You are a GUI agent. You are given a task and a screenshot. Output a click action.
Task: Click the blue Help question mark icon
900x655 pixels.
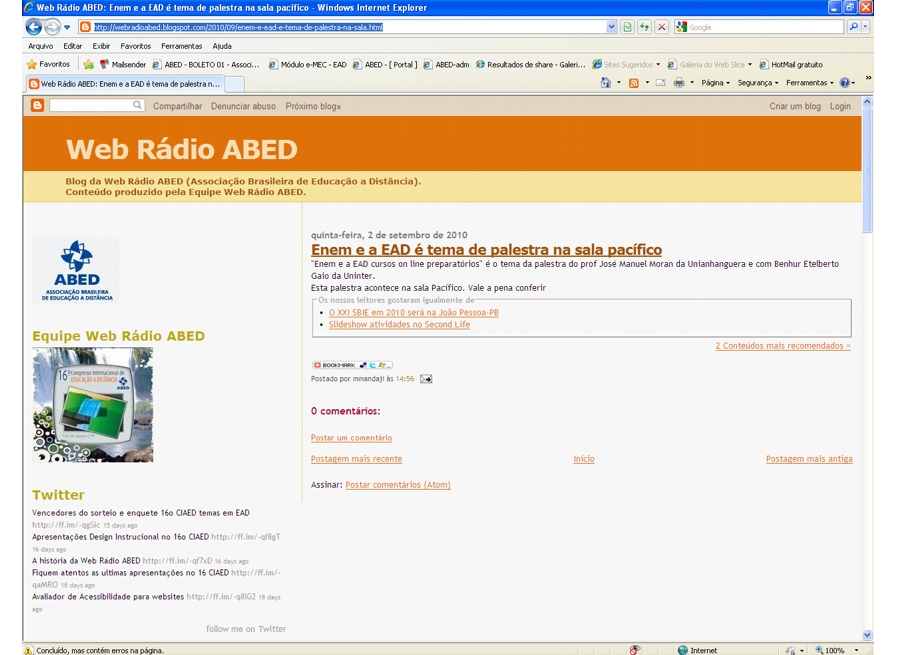pyautogui.click(x=844, y=83)
